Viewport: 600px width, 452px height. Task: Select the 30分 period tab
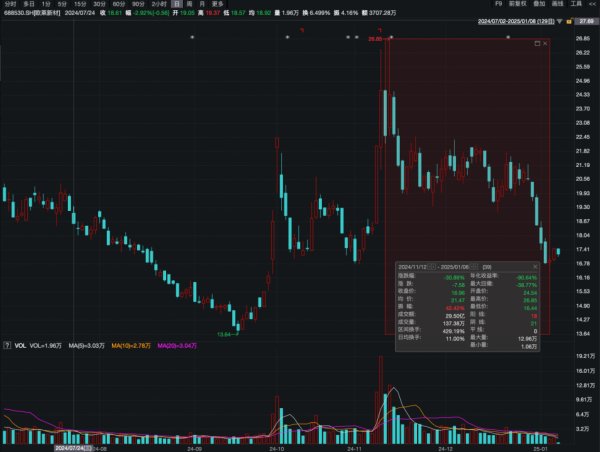99,4
